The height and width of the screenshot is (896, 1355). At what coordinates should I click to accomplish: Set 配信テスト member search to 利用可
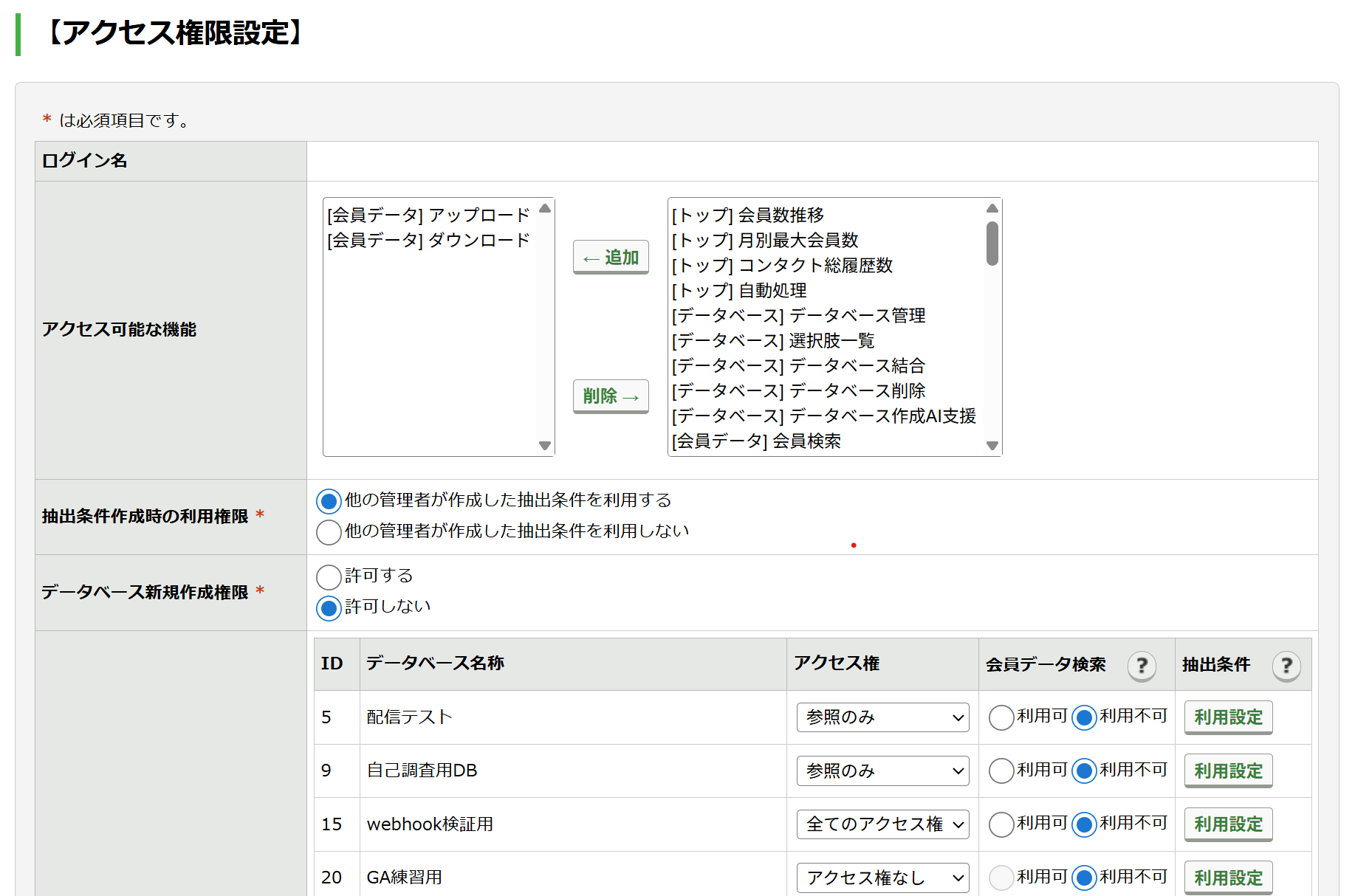(x=1001, y=717)
